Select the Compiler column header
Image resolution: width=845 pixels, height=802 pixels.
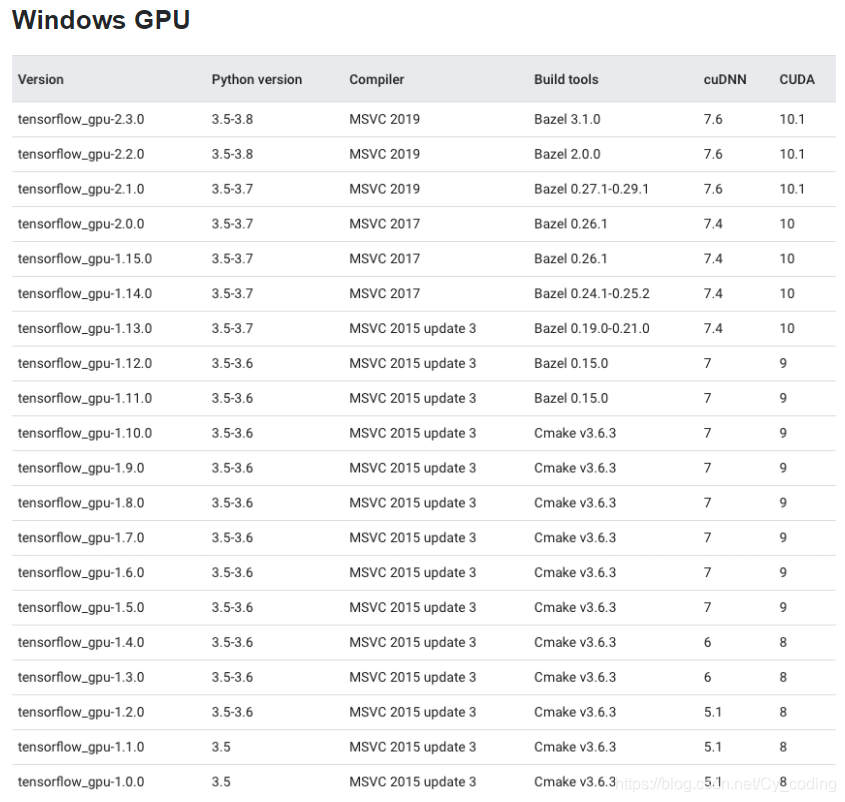click(x=376, y=80)
